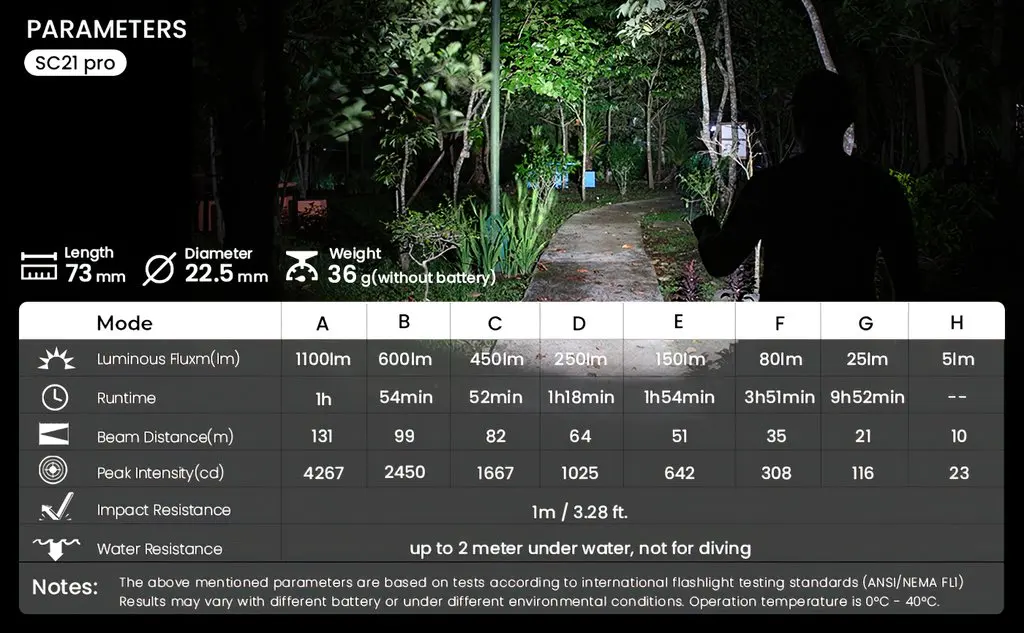
Task: Click the 5lm luminous flux value
Action: pyautogui.click(x=958, y=359)
